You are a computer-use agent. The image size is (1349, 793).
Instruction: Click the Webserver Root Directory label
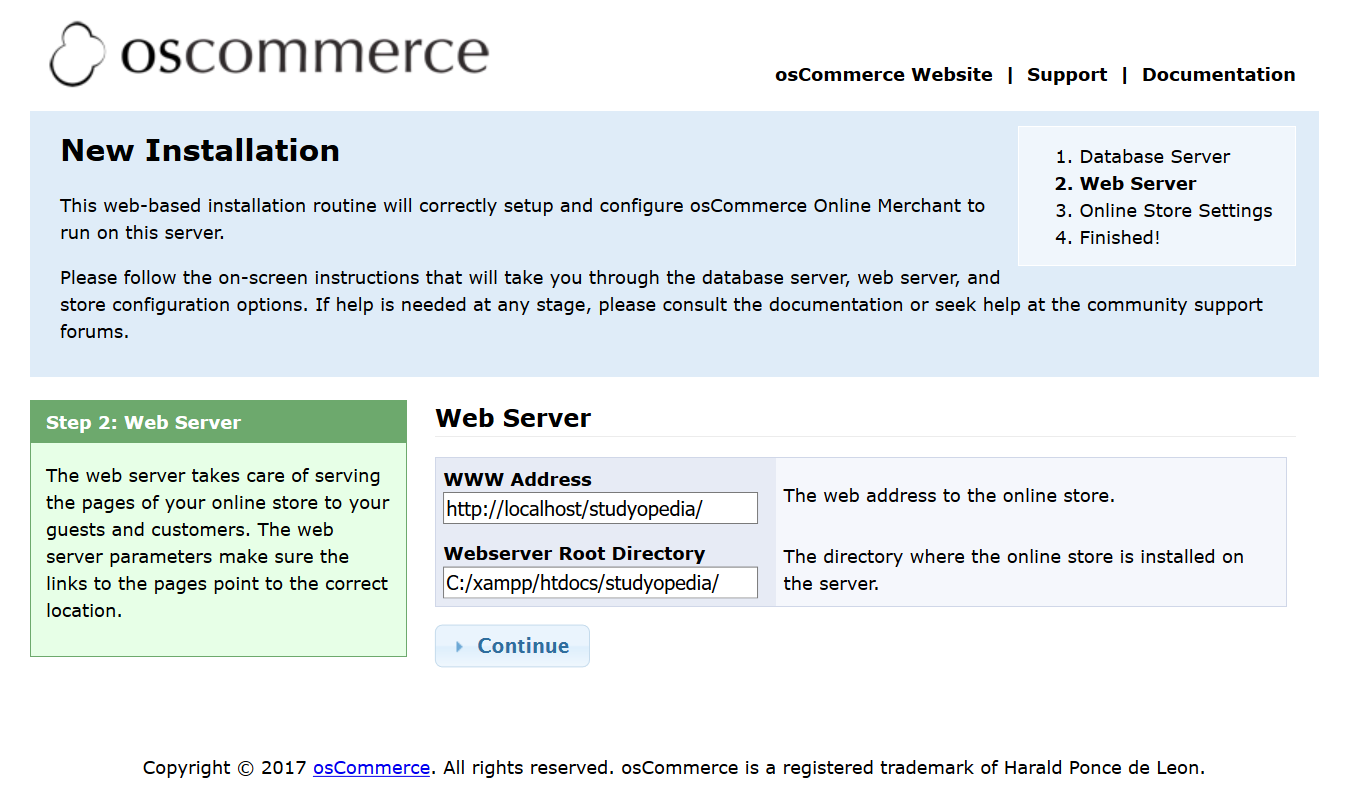coord(574,554)
